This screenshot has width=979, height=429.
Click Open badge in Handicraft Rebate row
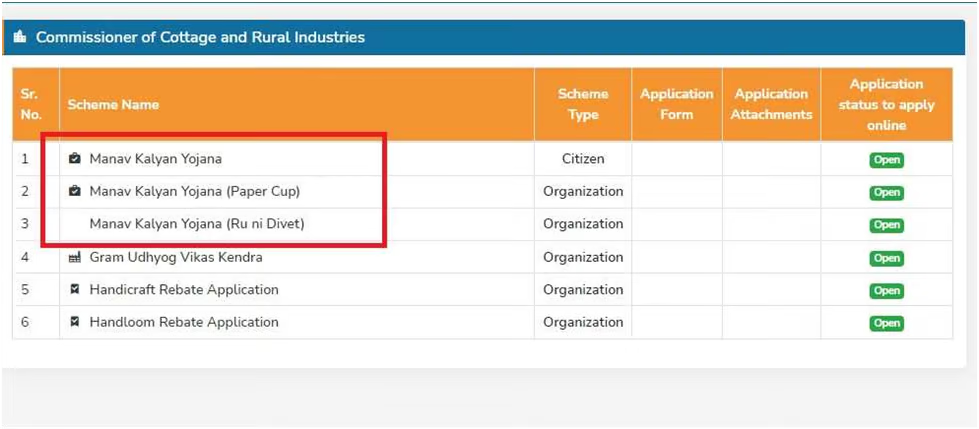point(887,290)
